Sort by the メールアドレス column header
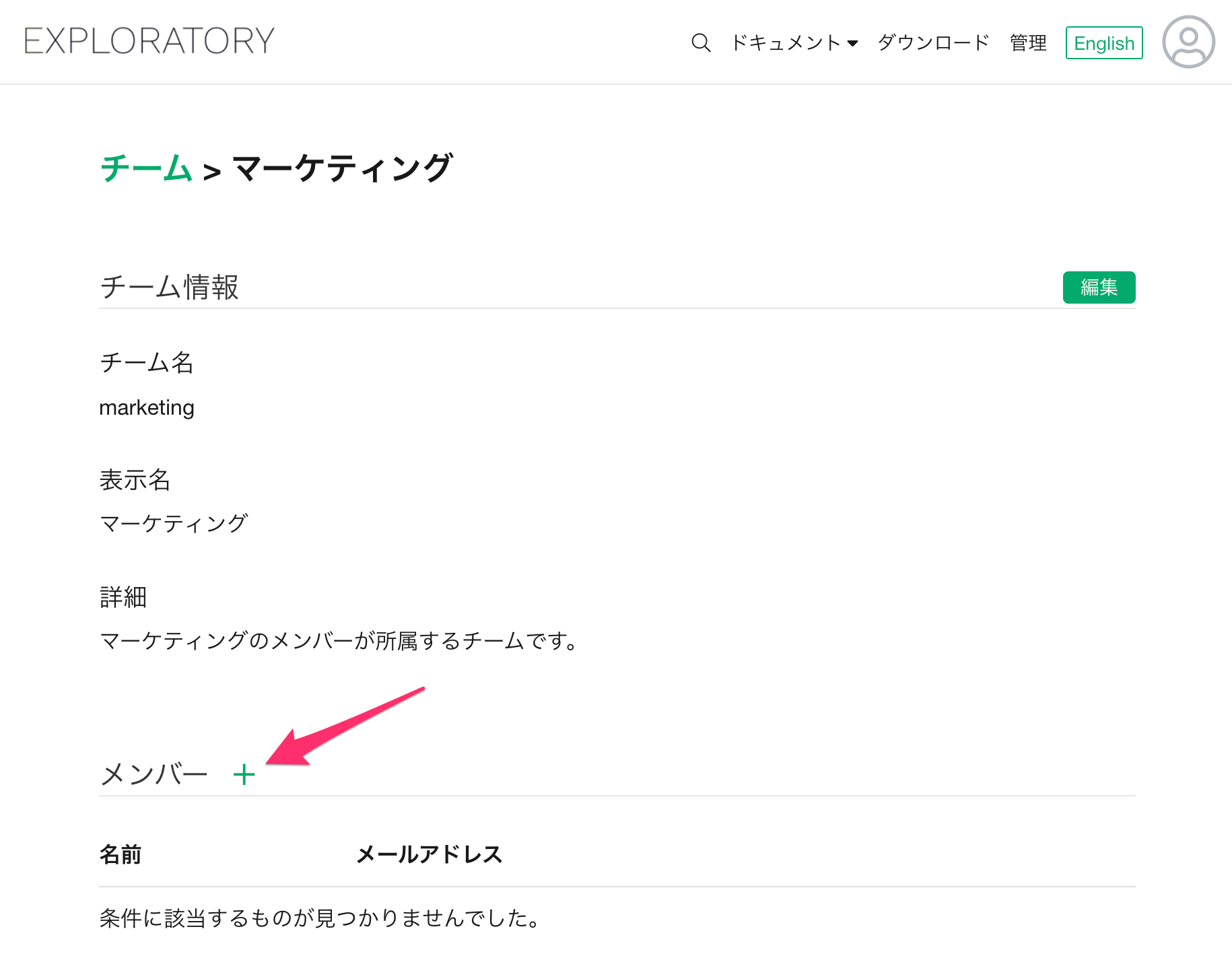1232x956 pixels. point(429,854)
